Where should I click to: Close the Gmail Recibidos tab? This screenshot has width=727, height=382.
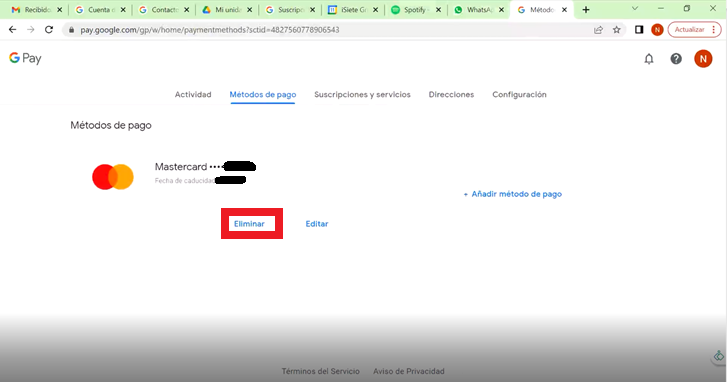click(59, 10)
